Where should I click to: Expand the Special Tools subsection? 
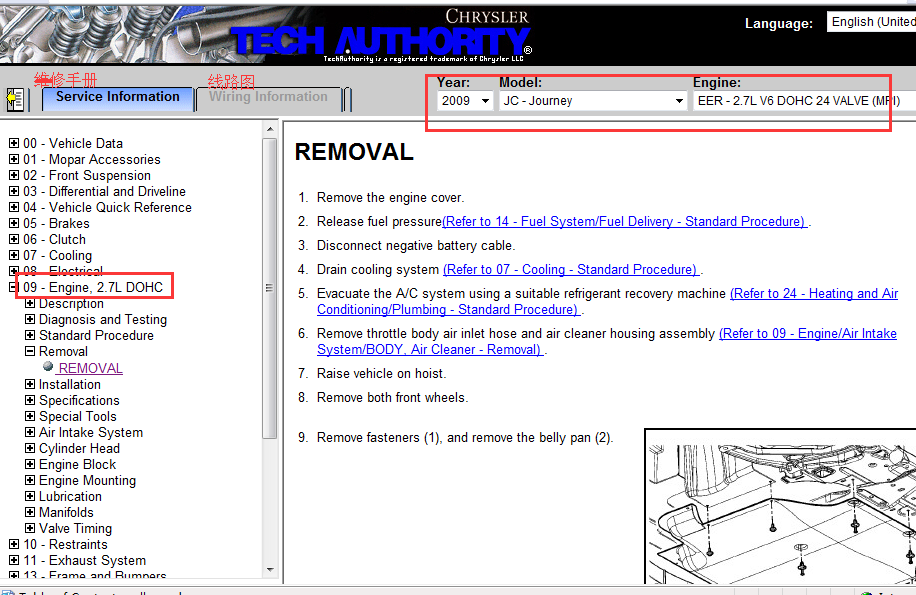click(x=30, y=416)
